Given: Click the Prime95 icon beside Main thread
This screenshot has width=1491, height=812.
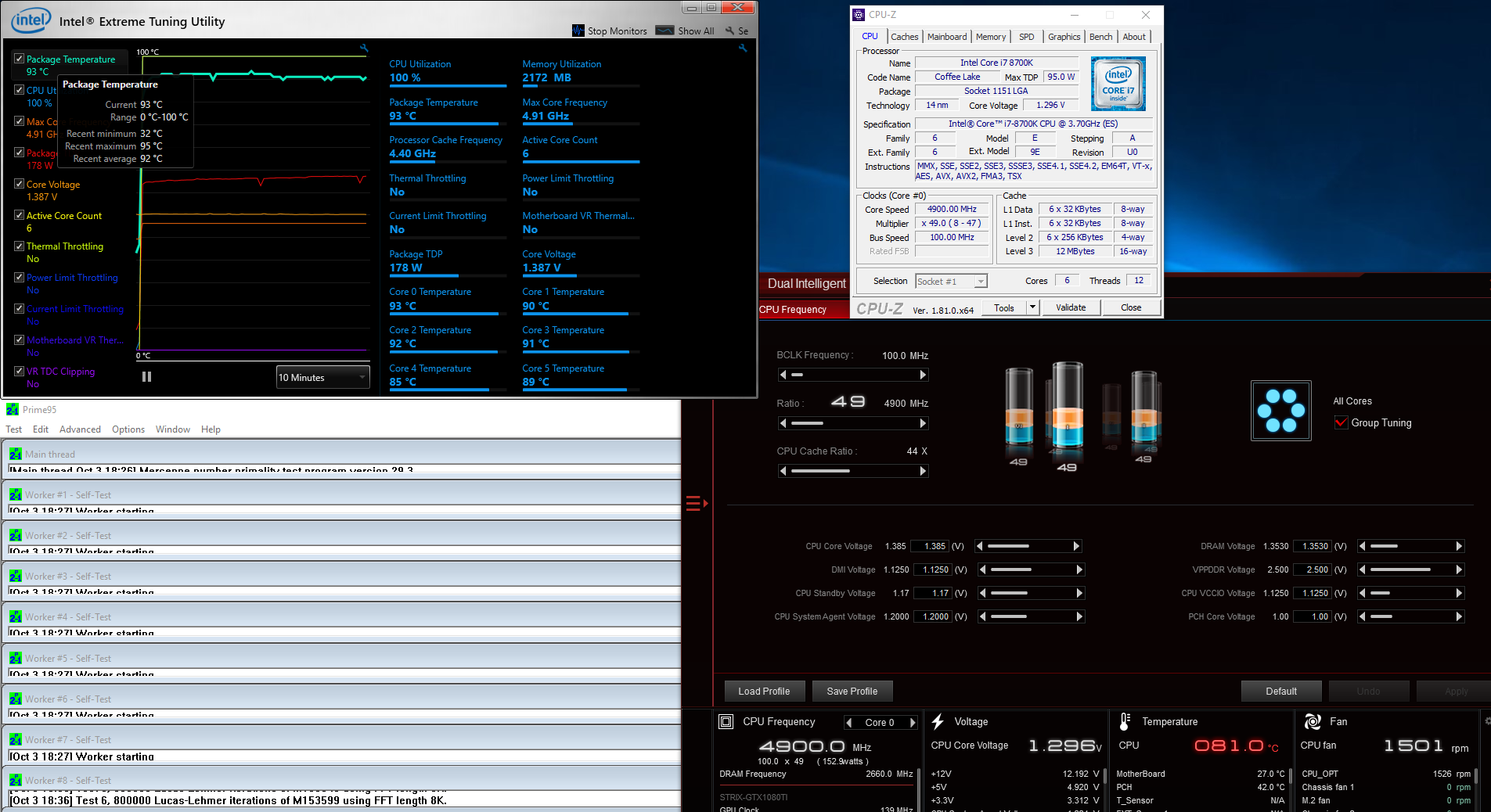Looking at the screenshot, I should (x=15, y=455).
